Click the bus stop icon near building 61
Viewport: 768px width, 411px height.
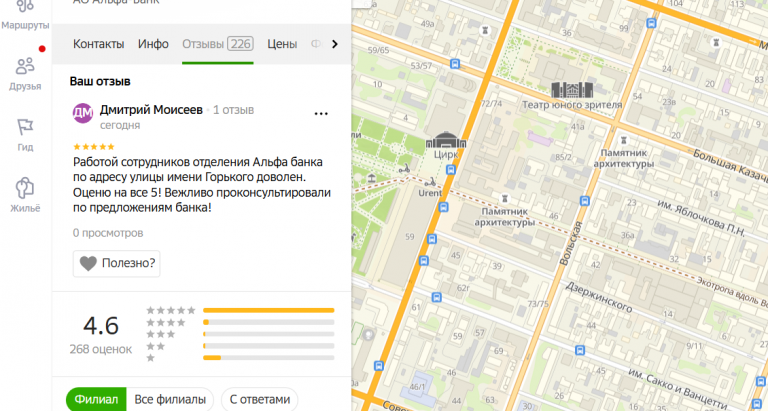coord(436,297)
